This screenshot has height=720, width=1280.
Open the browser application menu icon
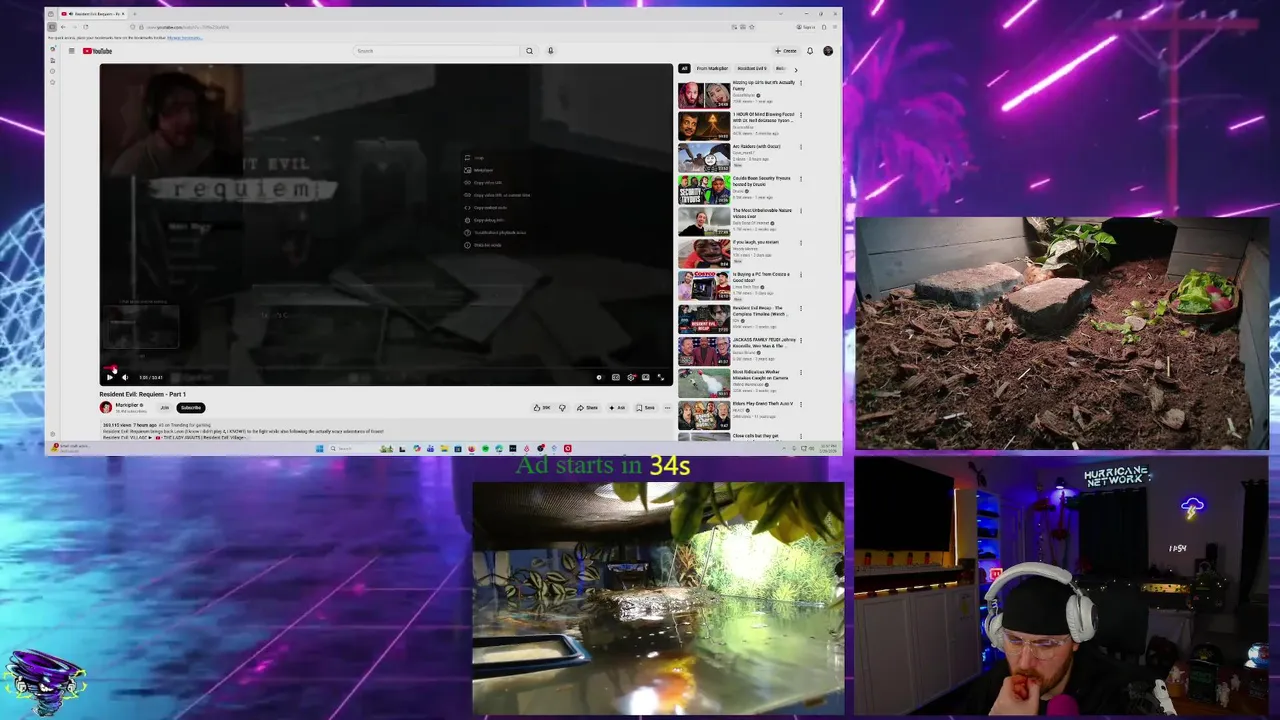click(x=834, y=27)
